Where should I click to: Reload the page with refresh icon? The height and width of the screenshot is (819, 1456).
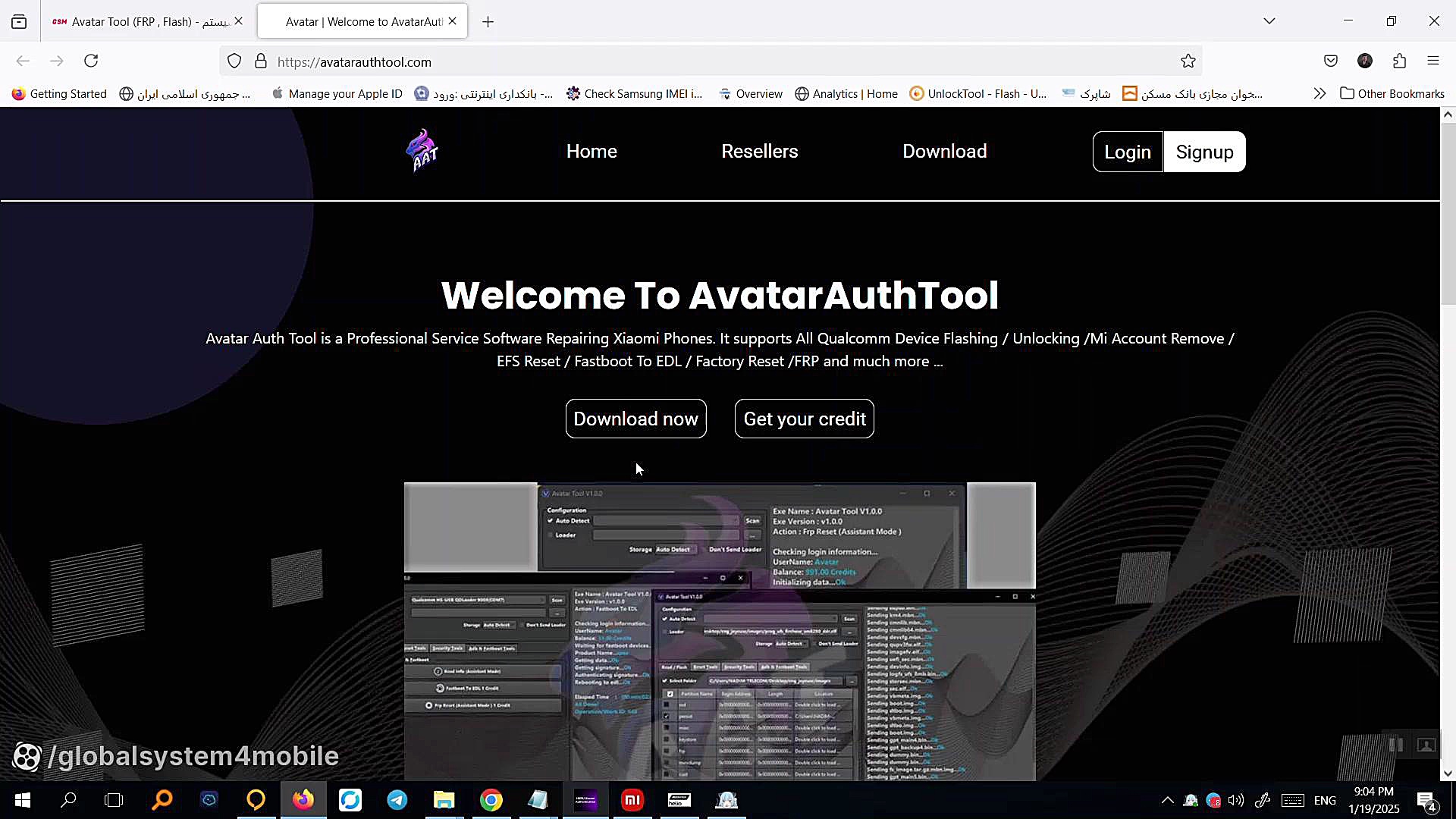point(91,61)
